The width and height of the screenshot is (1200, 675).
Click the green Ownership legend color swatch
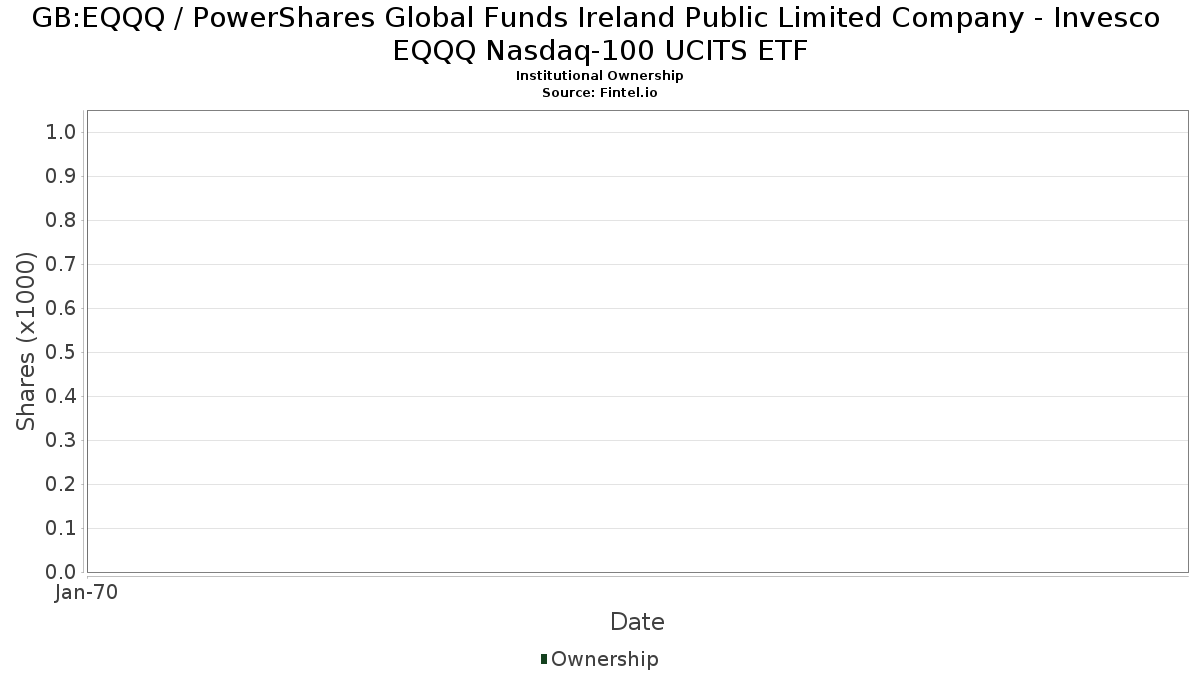click(544, 658)
